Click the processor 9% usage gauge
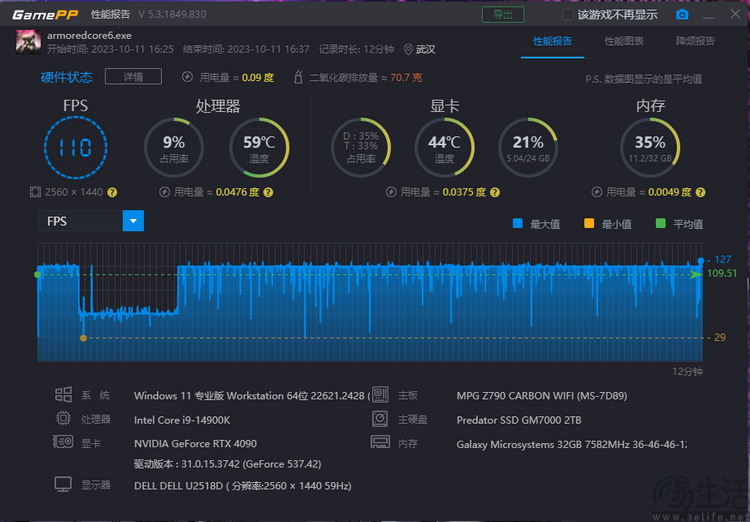The width and height of the screenshot is (750, 522). tap(174, 147)
